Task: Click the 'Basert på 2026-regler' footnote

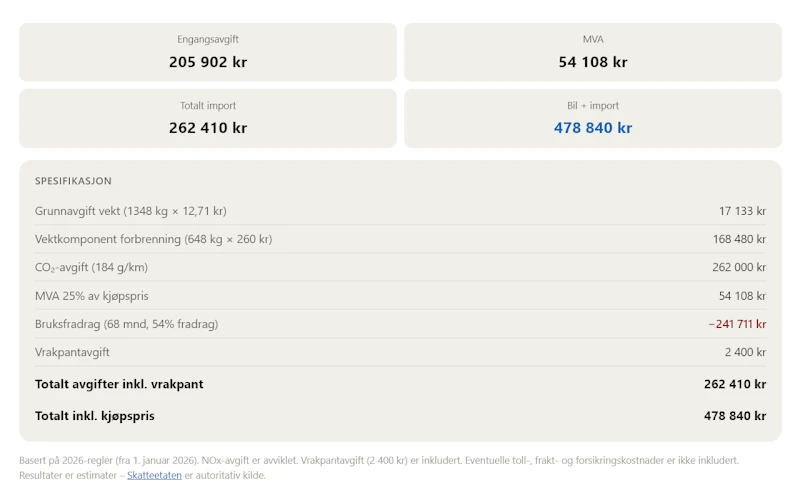Action: [x=379, y=460]
